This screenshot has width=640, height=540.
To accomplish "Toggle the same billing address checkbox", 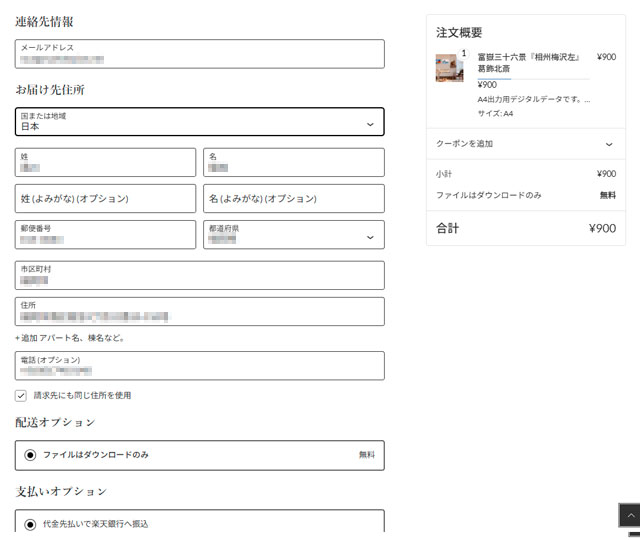I will tap(21, 395).
